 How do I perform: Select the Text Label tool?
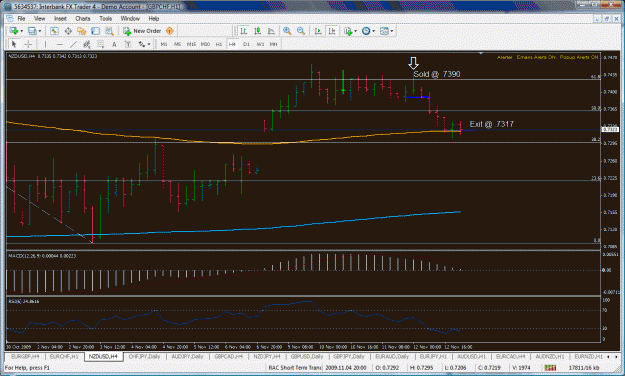[x=128, y=44]
